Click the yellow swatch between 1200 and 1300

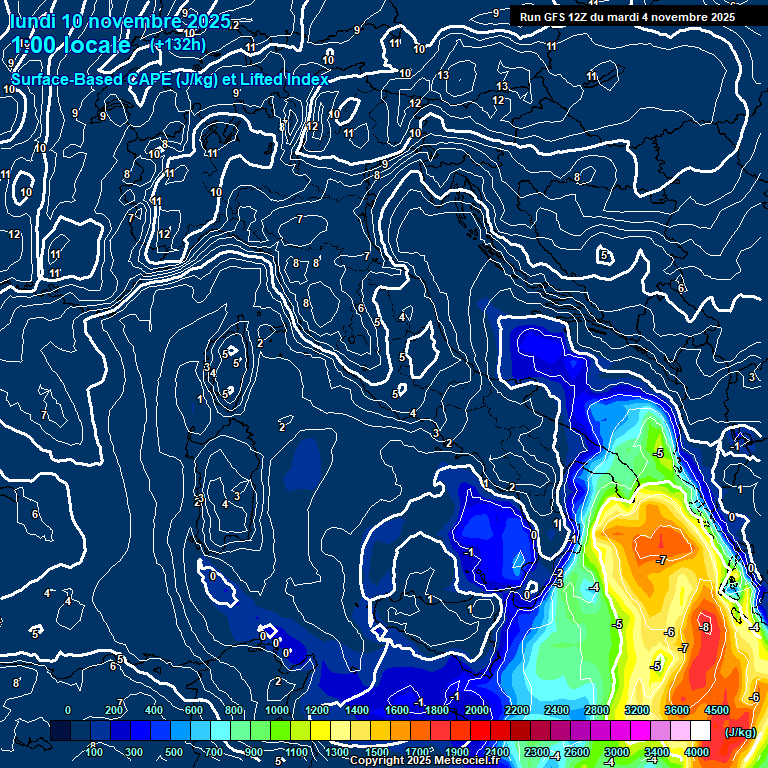[321, 730]
